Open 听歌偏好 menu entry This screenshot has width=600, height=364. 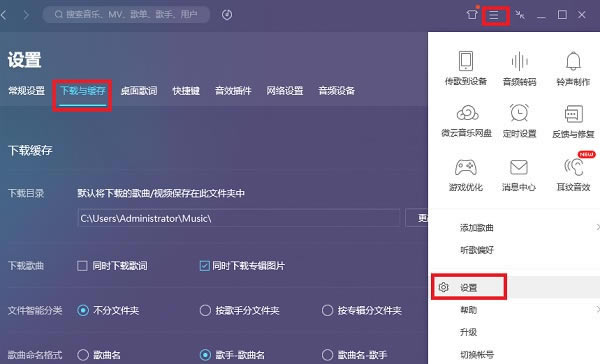(477, 250)
